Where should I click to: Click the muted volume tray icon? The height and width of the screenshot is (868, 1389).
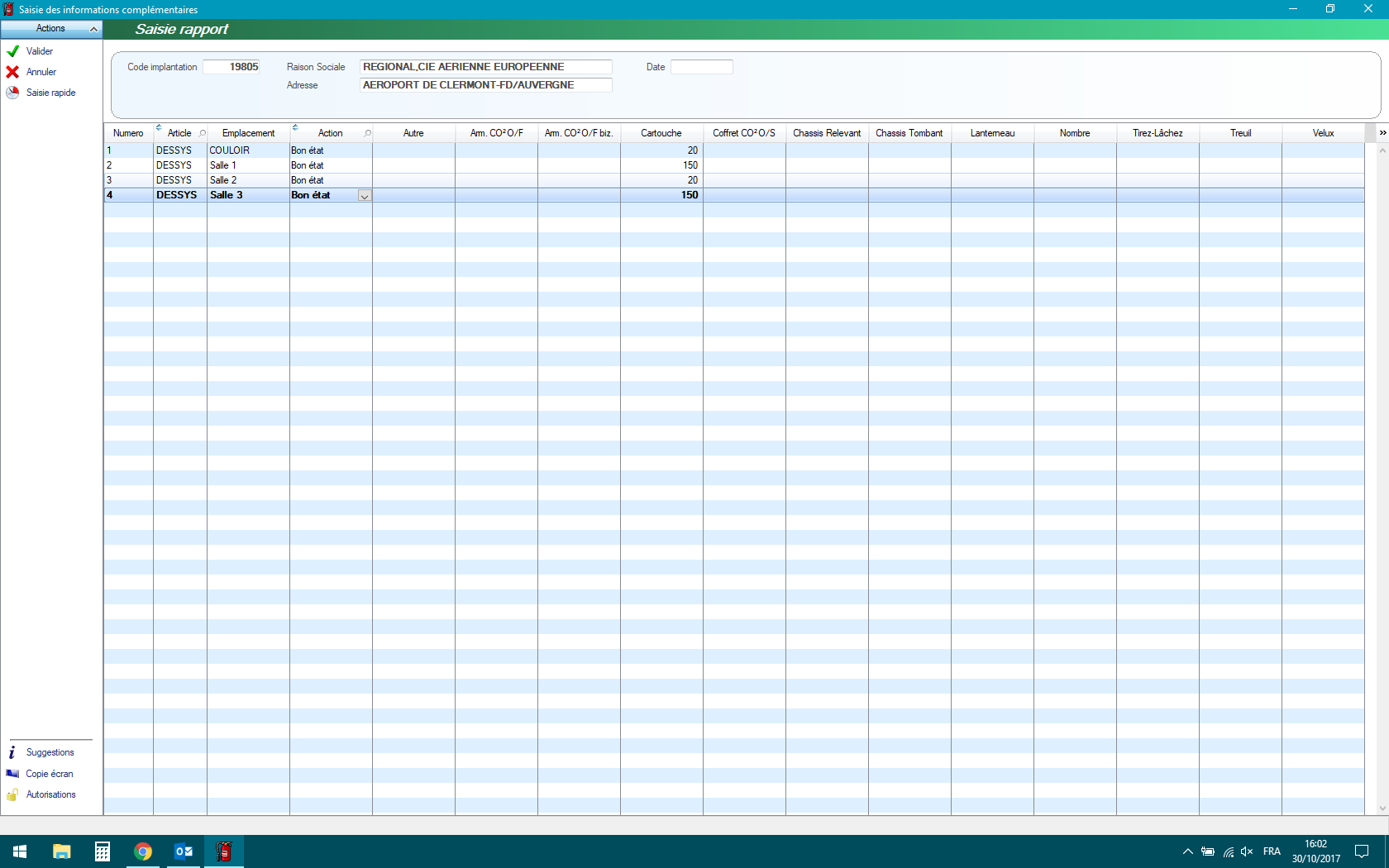point(1247,851)
